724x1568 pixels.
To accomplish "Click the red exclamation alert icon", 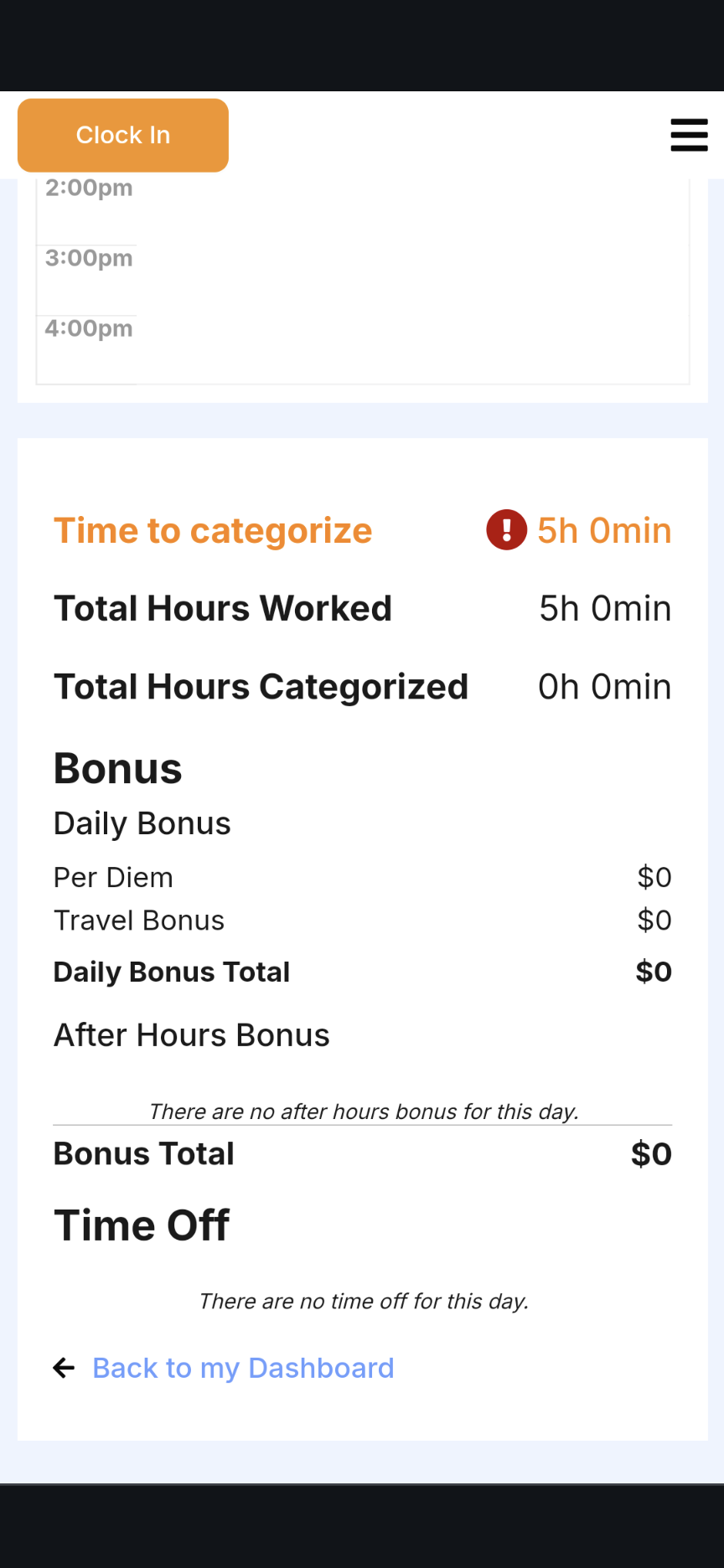I will click(506, 530).
